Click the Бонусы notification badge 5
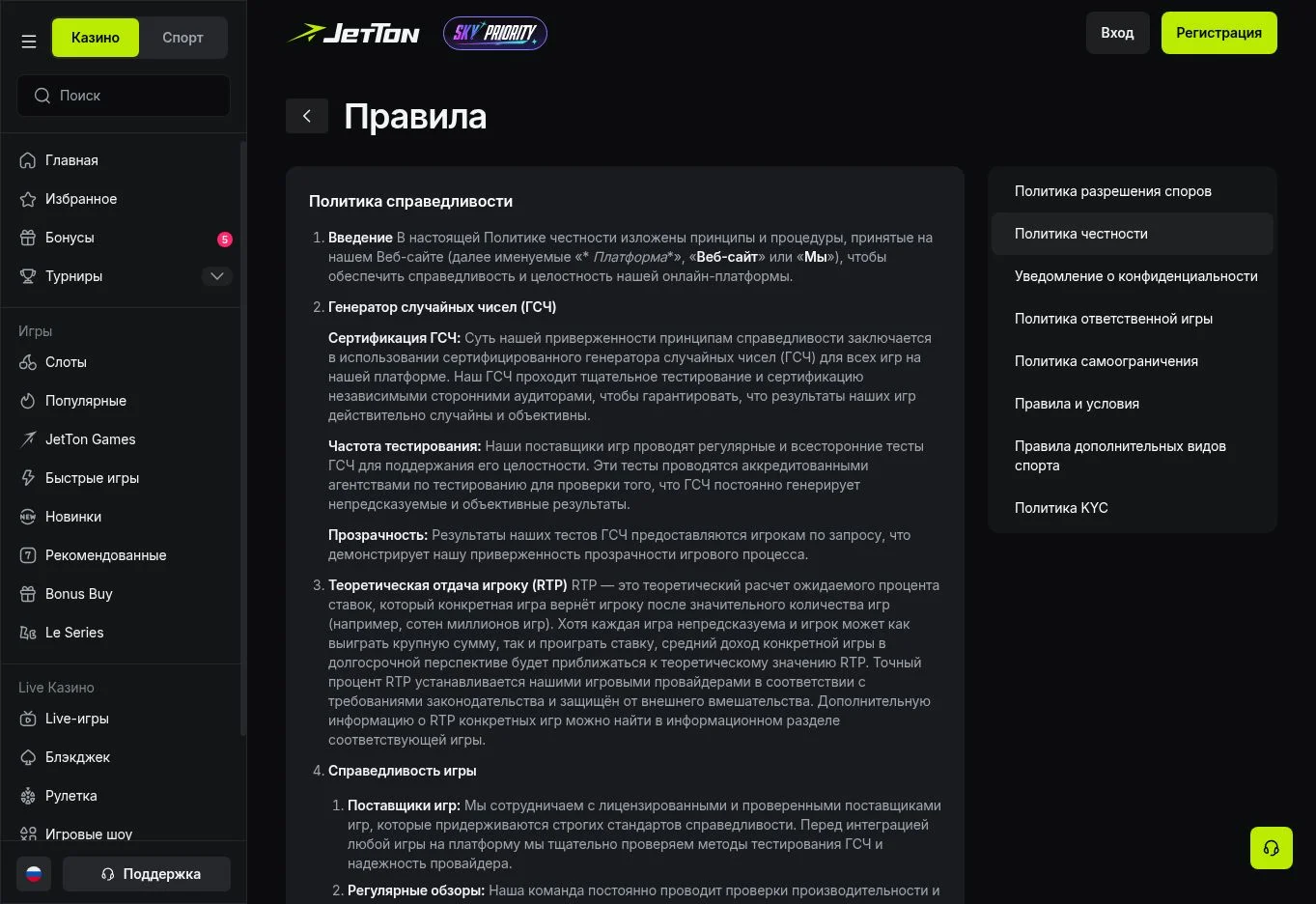This screenshot has height=904, width=1316. point(225,239)
